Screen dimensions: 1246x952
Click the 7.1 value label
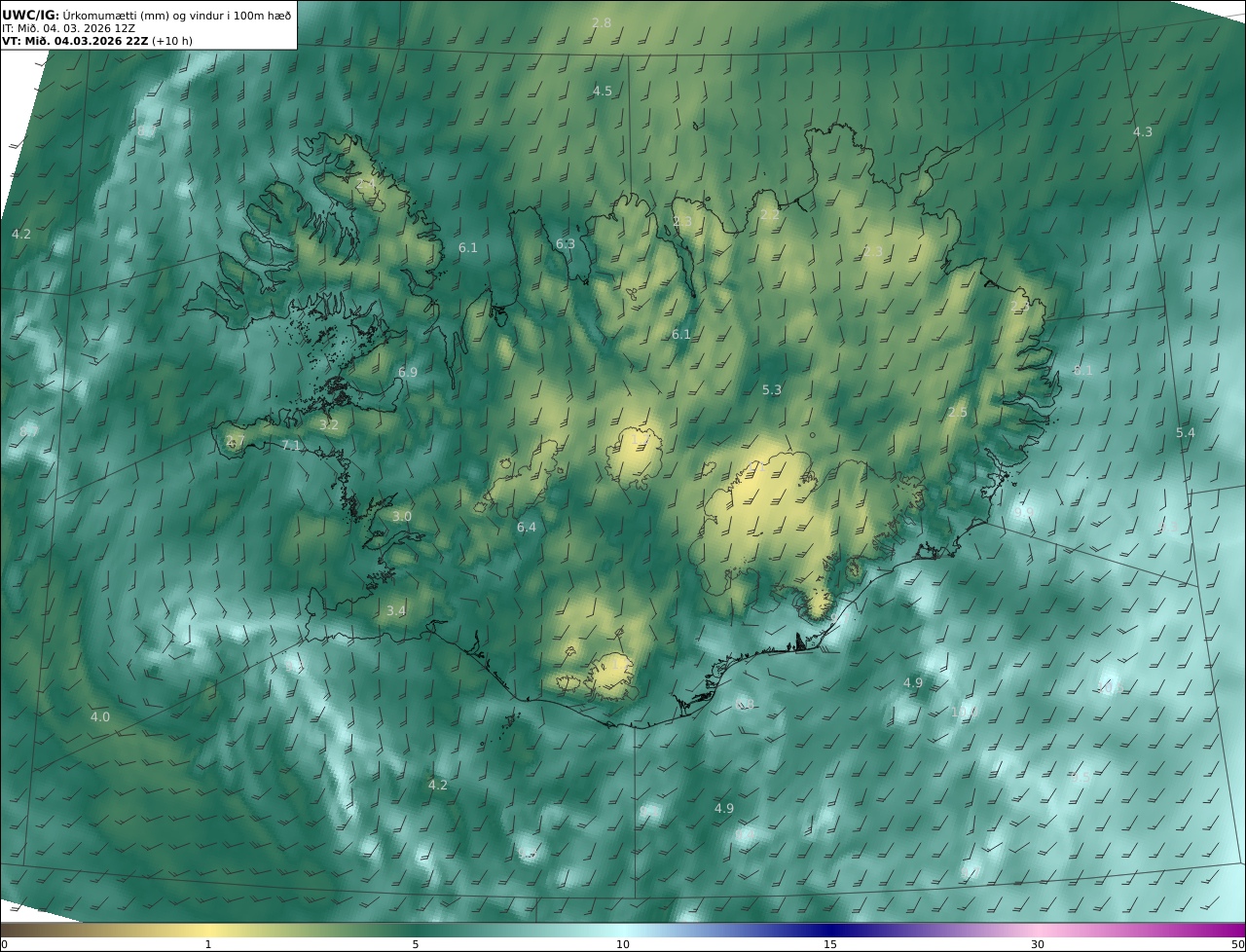[291, 445]
